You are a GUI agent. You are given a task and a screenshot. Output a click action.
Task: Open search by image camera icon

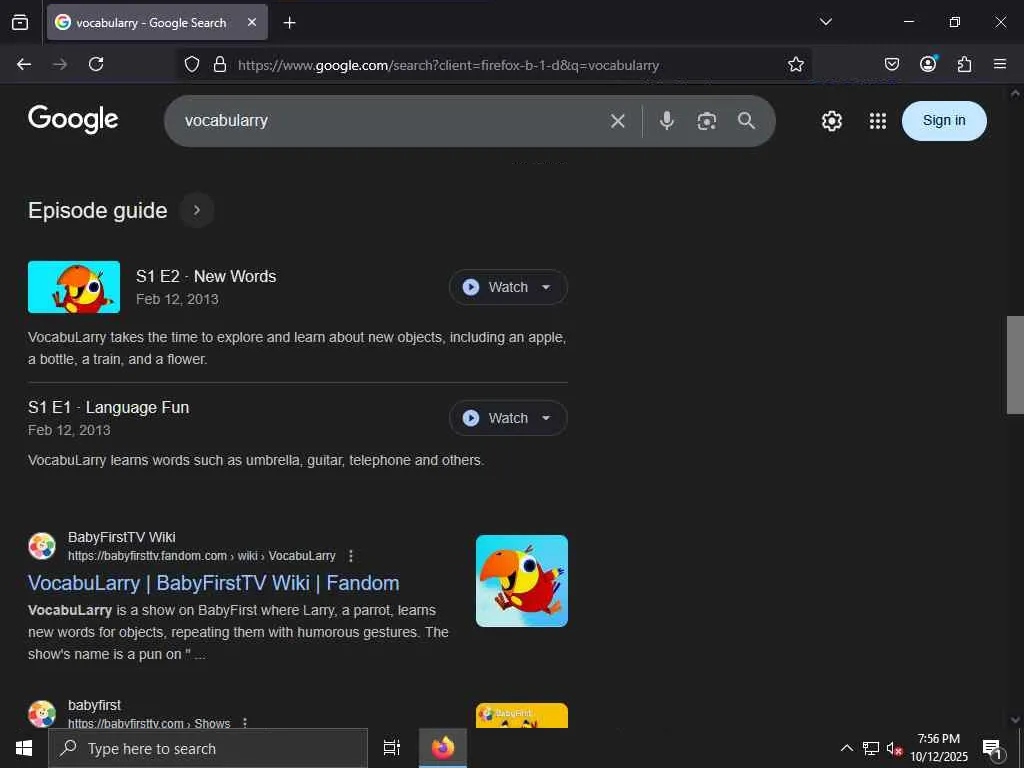pos(707,121)
